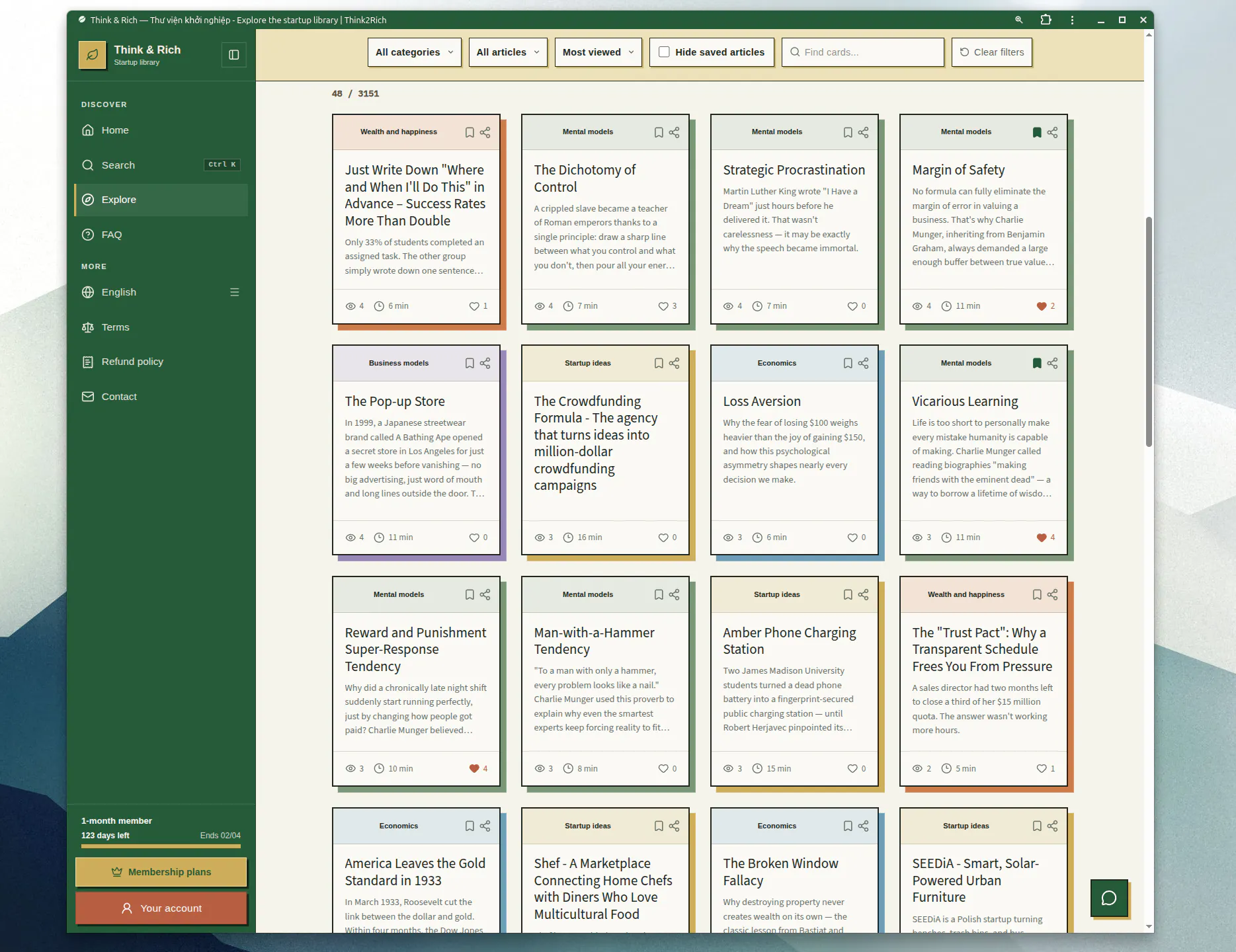The height and width of the screenshot is (952, 1236).
Task: Unsave the Vicarious Learning bookmark
Action: 1036,364
